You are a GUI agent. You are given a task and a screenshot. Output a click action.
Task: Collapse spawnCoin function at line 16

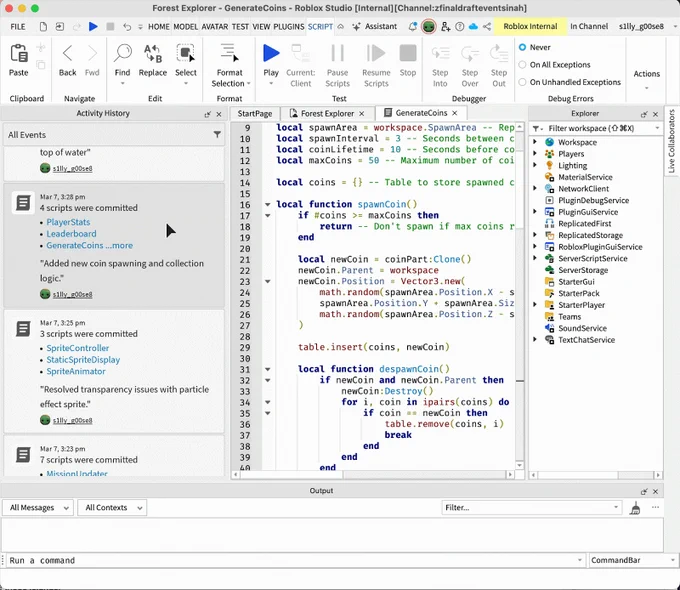coord(268,204)
